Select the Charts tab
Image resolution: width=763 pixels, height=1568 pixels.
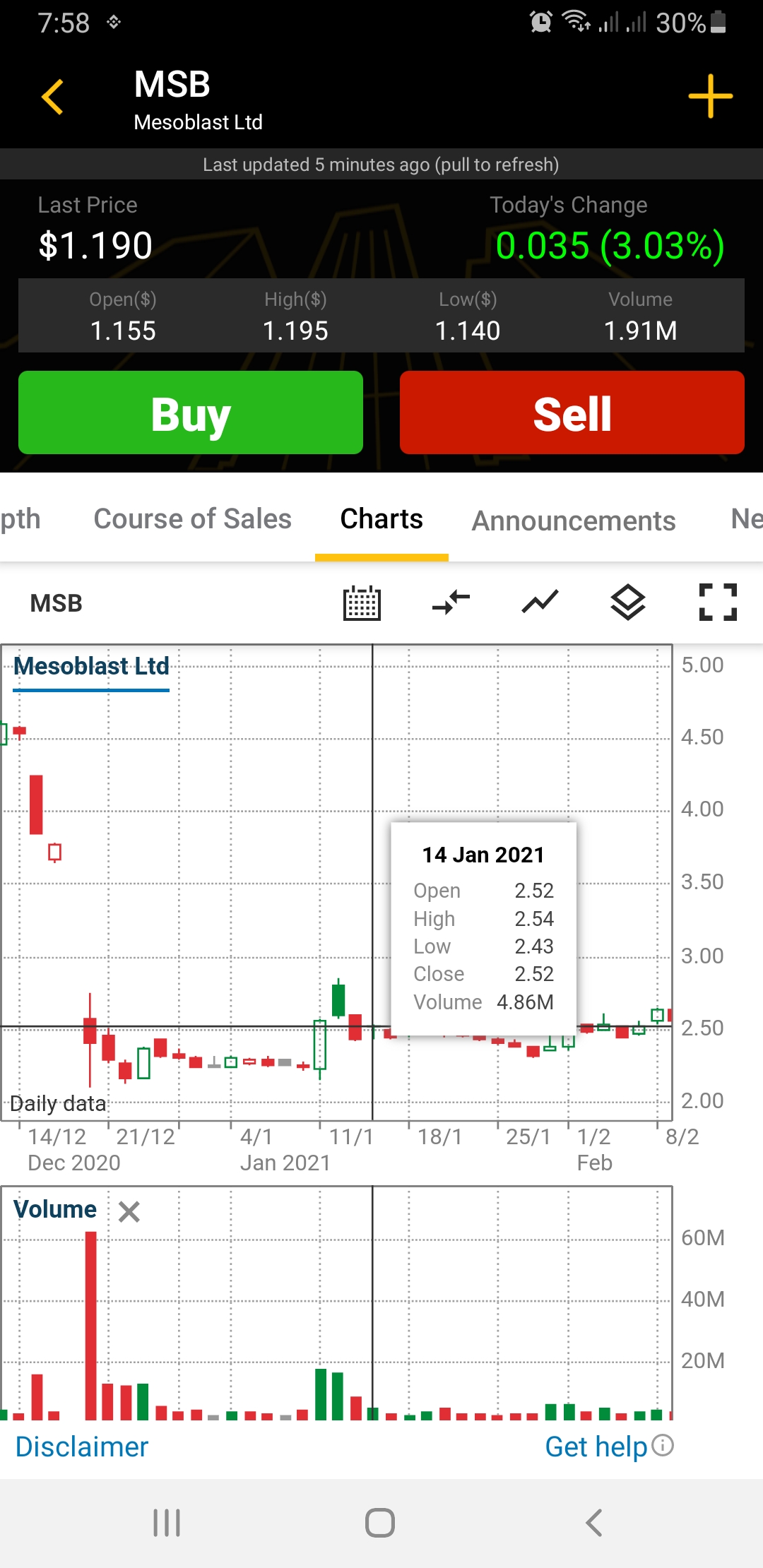(381, 519)
